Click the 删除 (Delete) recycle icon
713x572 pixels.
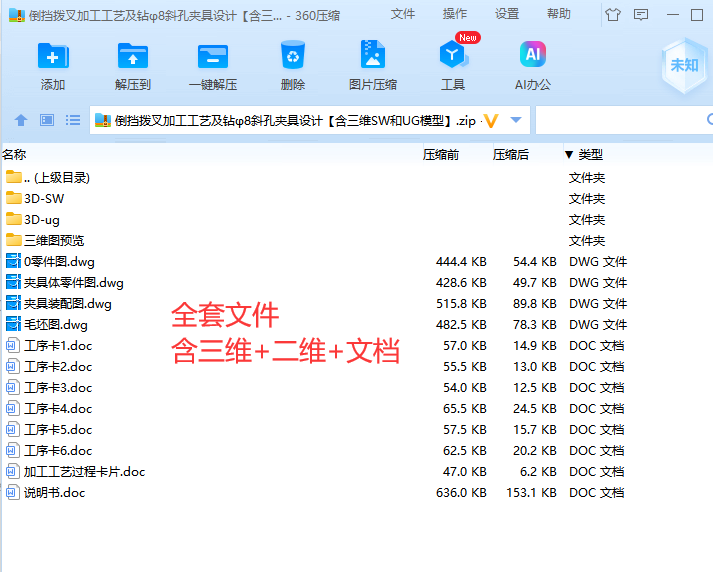[292, 55]
